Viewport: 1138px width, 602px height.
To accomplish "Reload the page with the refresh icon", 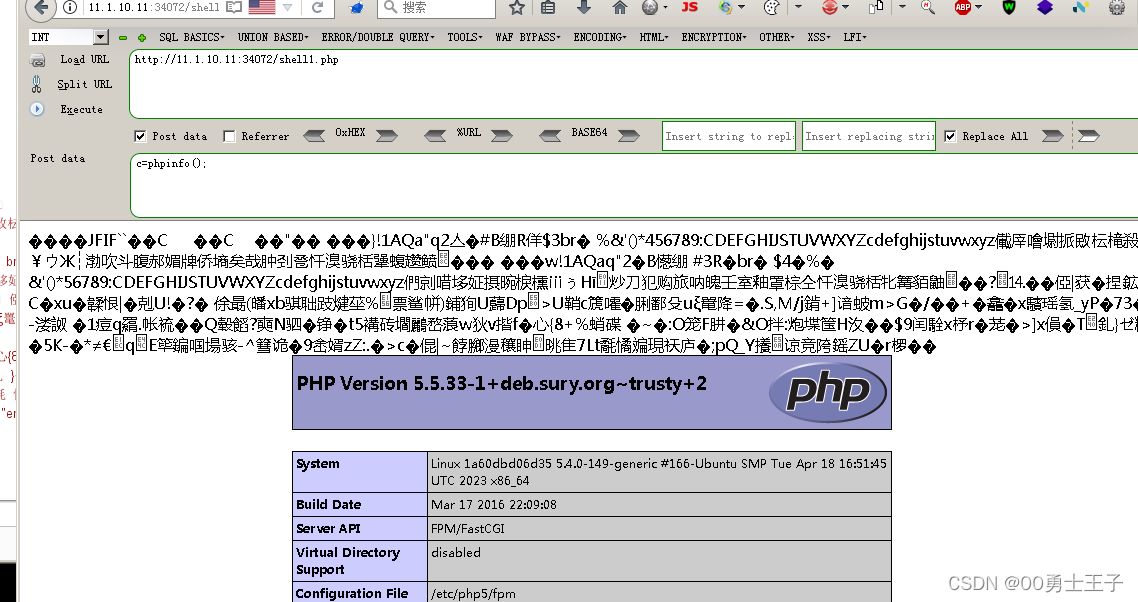I will [317, 7].
